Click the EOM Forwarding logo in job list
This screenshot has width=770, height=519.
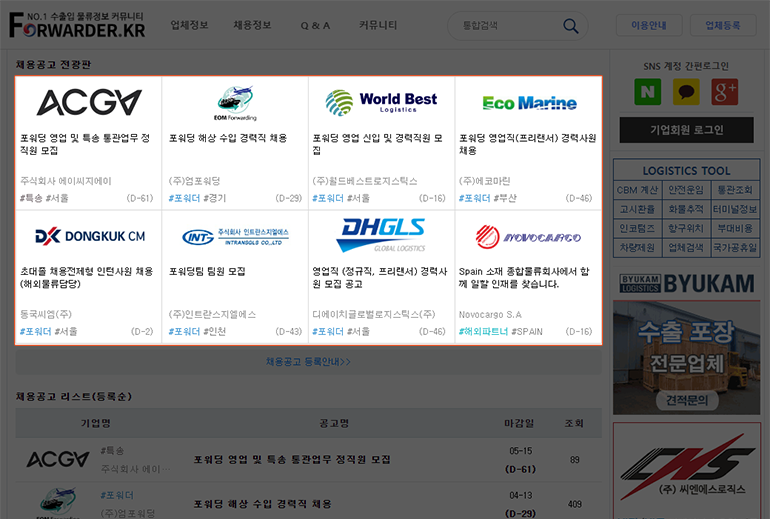(57, 503)
